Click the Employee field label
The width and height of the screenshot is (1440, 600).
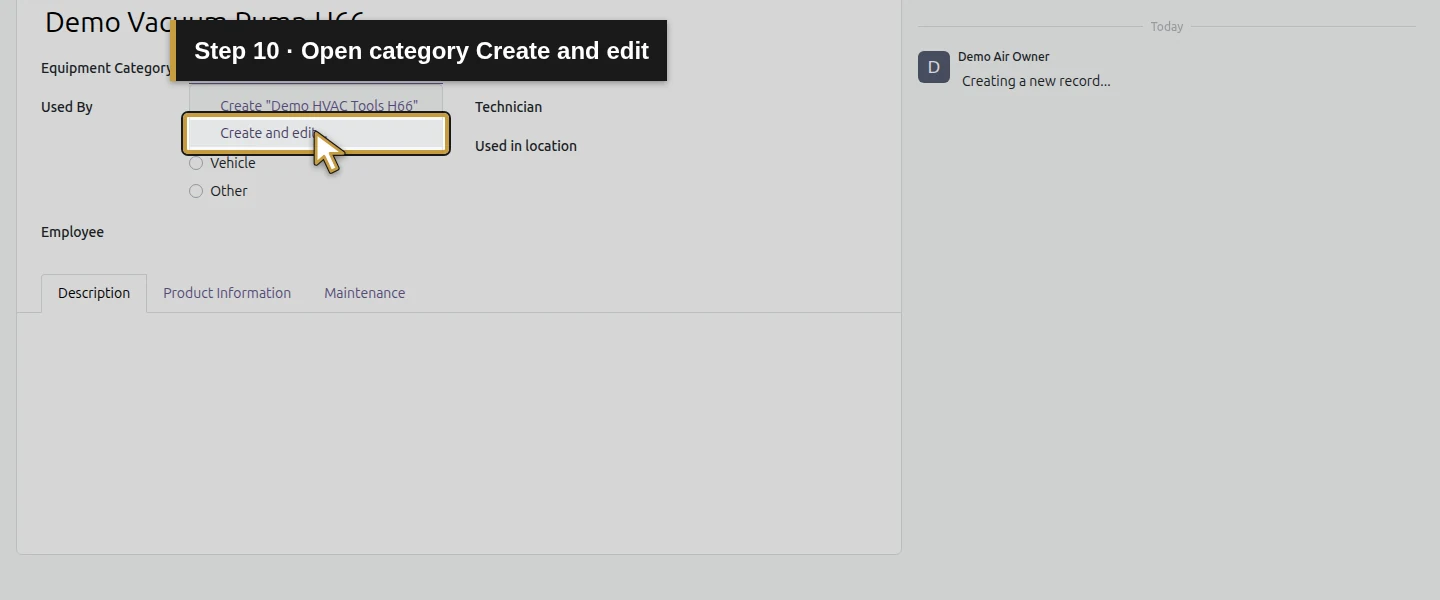[72, 232]
